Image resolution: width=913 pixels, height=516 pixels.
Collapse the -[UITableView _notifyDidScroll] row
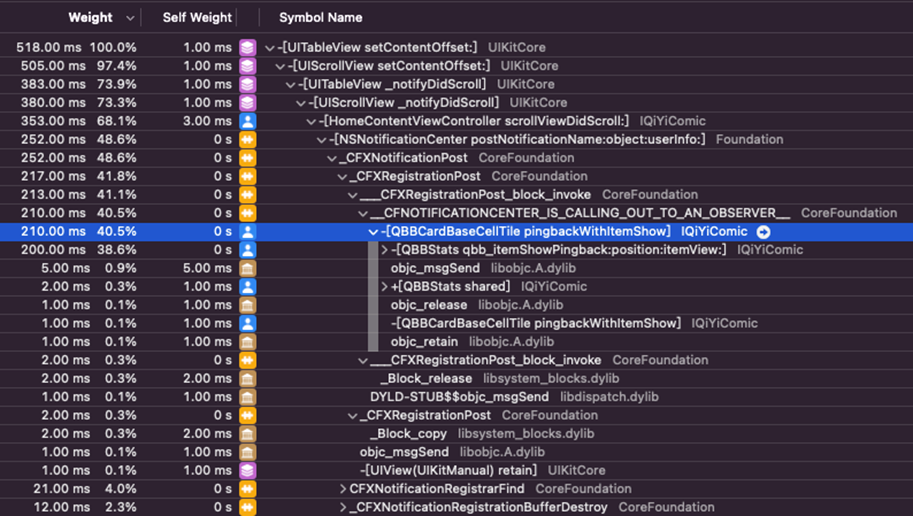(290, 84)
